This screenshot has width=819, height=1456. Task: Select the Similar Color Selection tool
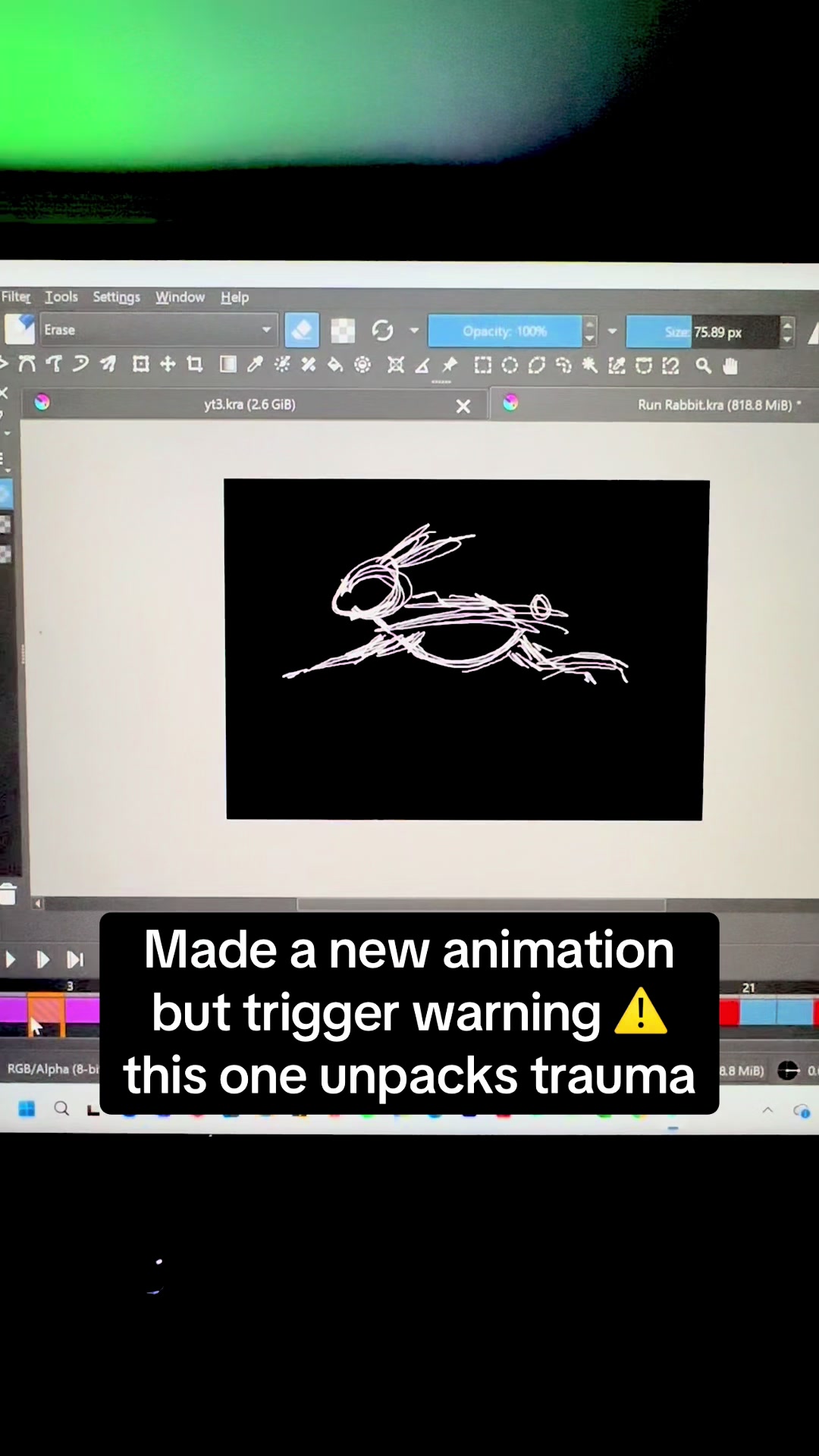click(617, 366)
